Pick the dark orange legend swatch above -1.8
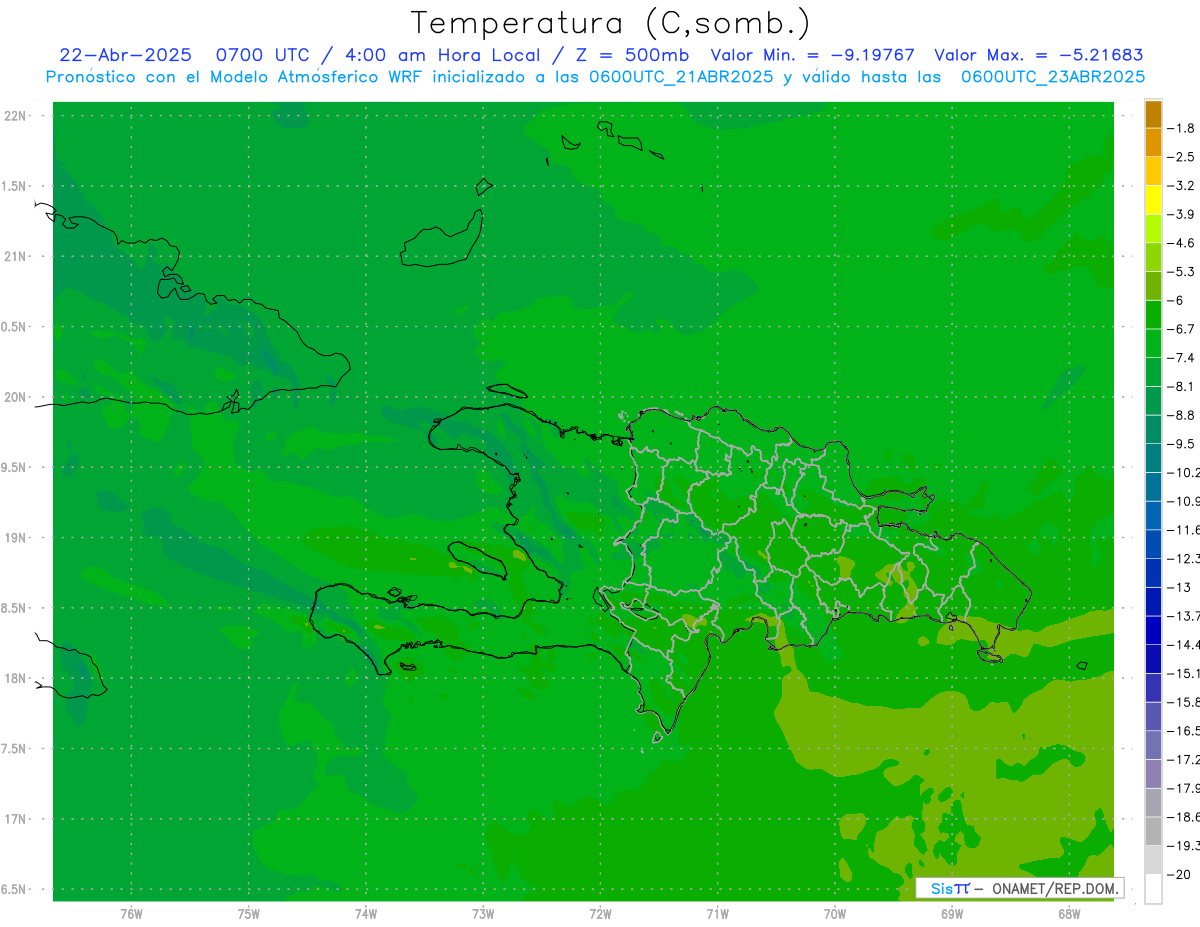The width and height of the screenshot is (1200, 927). tap(1153, 114)
